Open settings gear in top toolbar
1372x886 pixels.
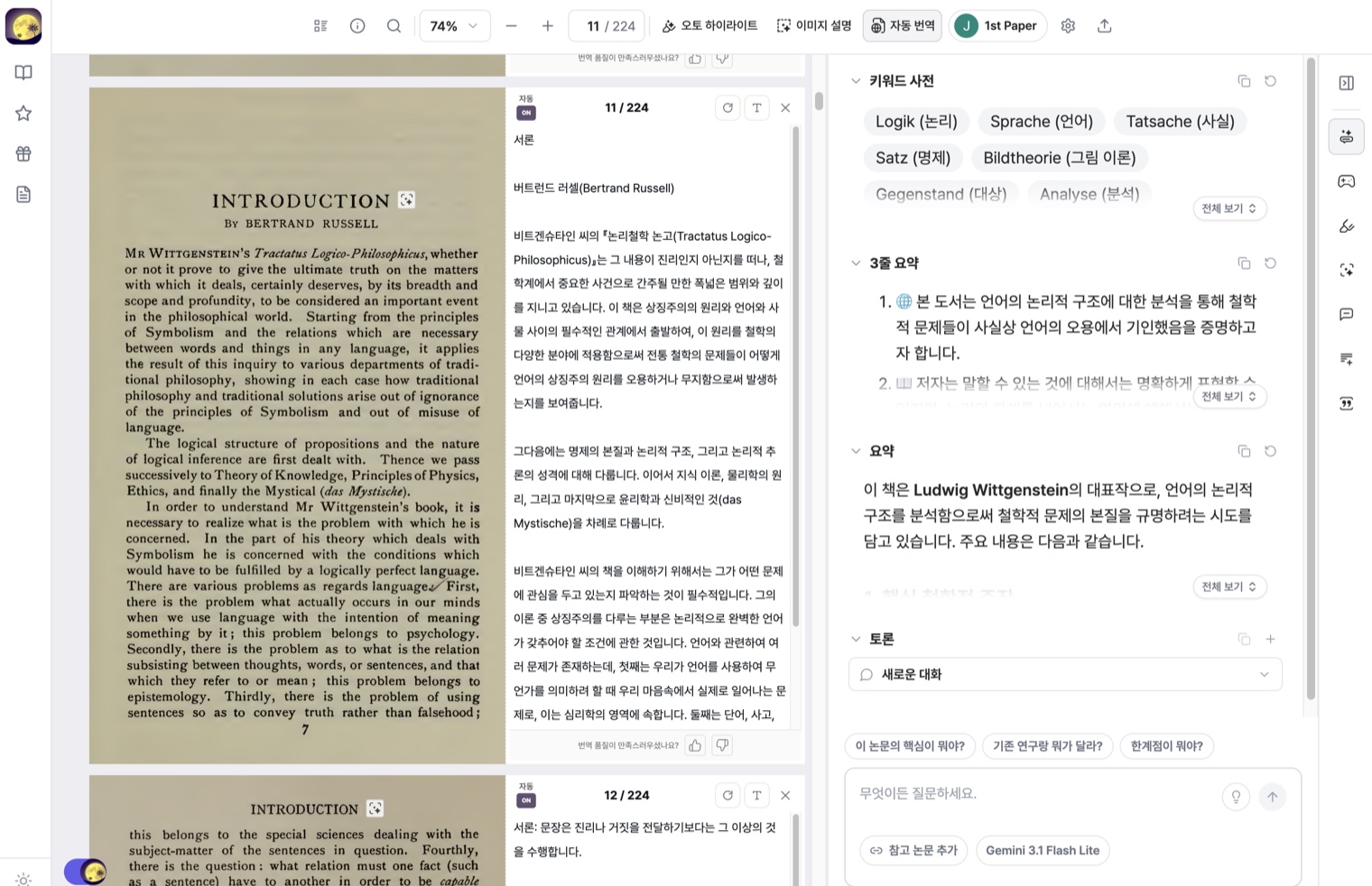(x=1068, y=26)
